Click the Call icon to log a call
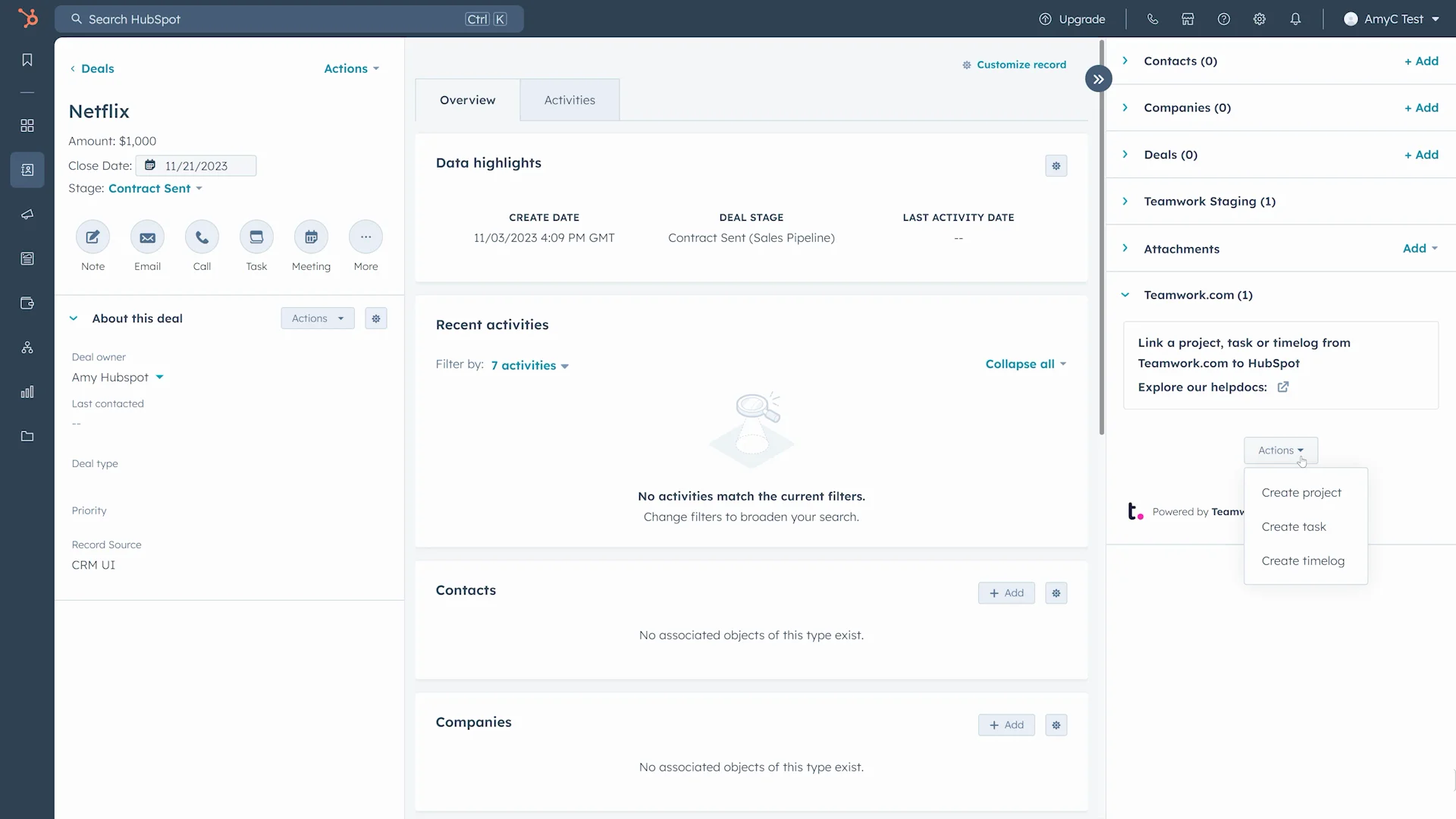This screenshot has width=1456, height=819. [201, 237]
